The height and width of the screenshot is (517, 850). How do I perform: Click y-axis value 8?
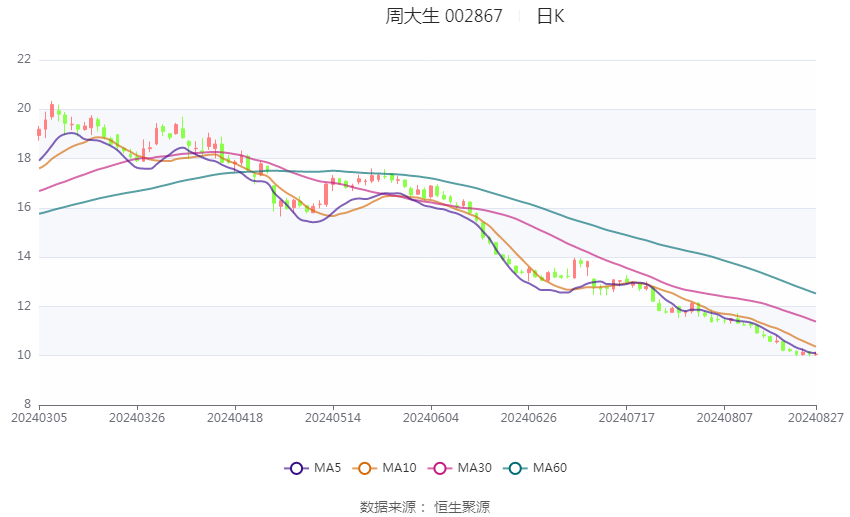[28, 404]
